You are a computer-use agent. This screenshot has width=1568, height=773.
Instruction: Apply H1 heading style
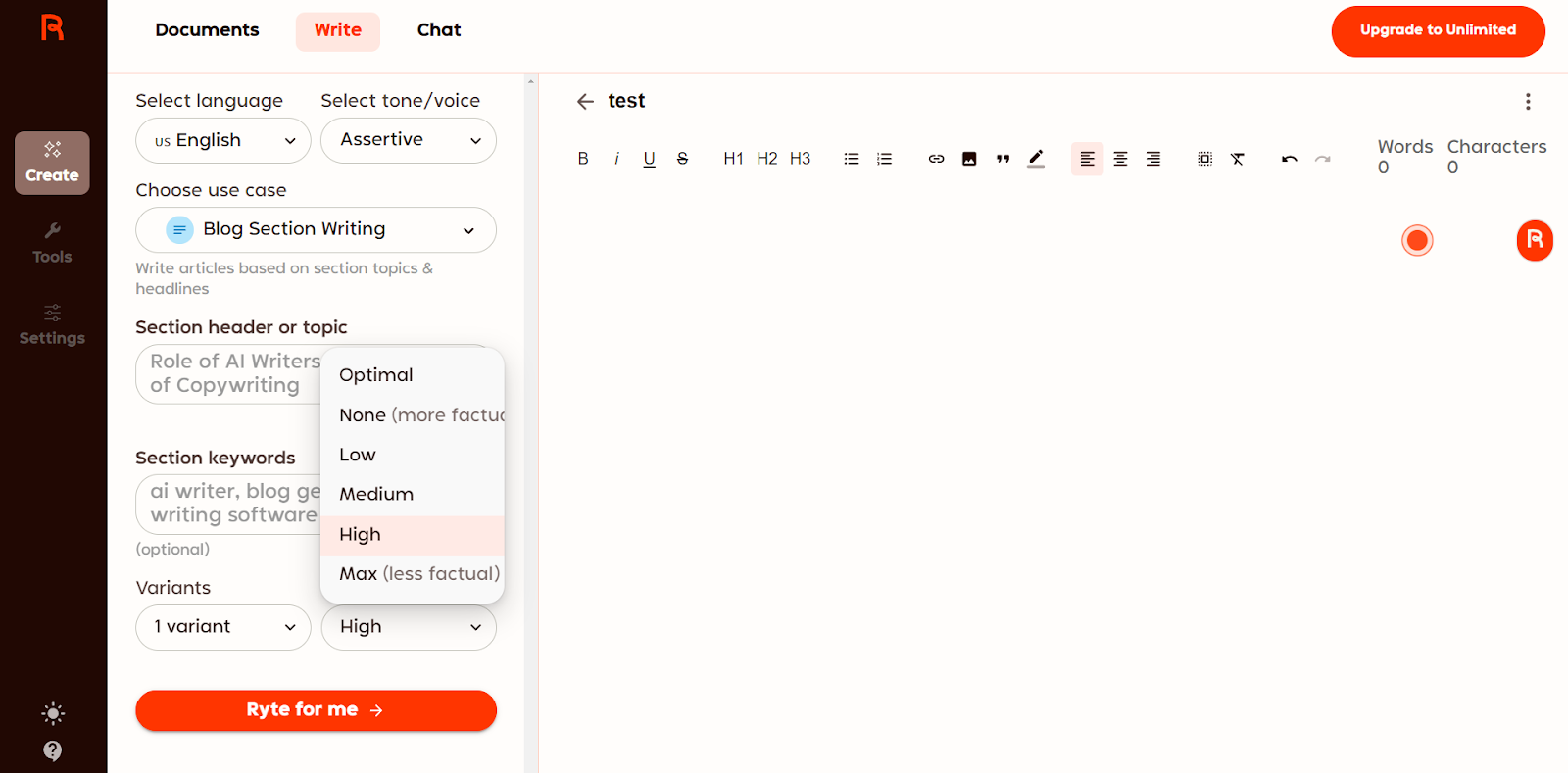click(x=733, y=159)
